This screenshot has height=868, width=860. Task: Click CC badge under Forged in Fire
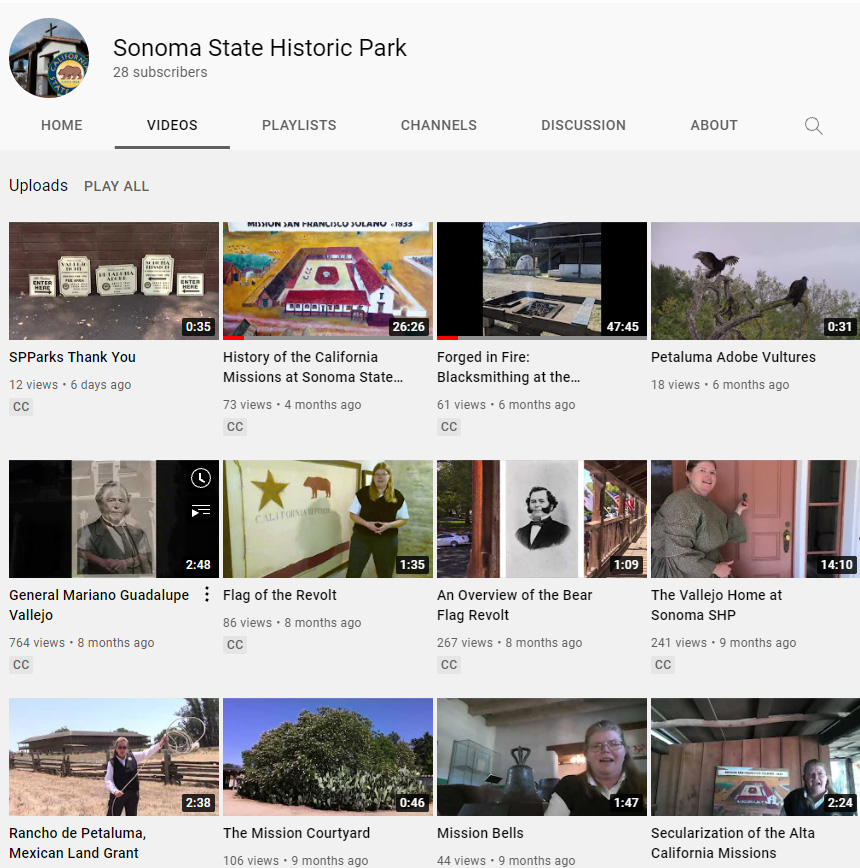449,427
